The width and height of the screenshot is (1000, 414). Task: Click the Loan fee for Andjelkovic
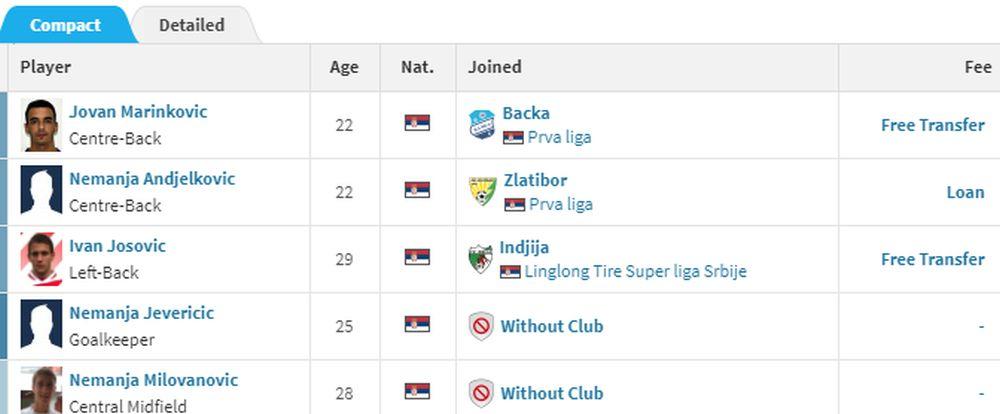(x=965, y=192)
